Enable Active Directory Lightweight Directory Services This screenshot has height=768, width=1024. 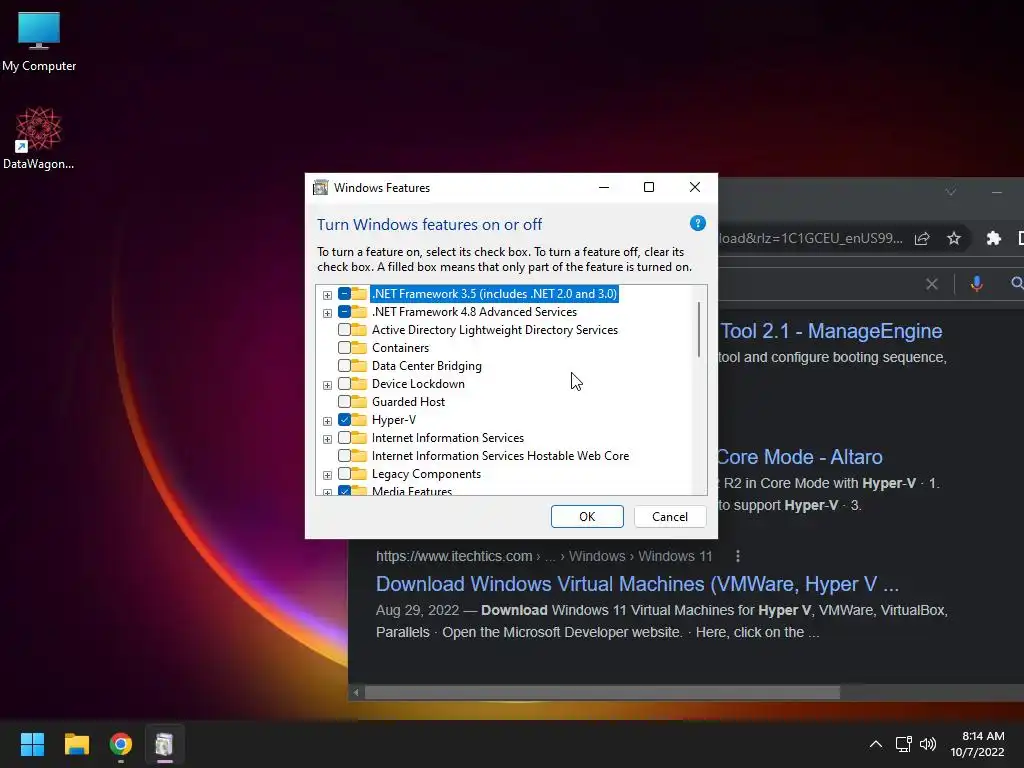pos(344,330)
